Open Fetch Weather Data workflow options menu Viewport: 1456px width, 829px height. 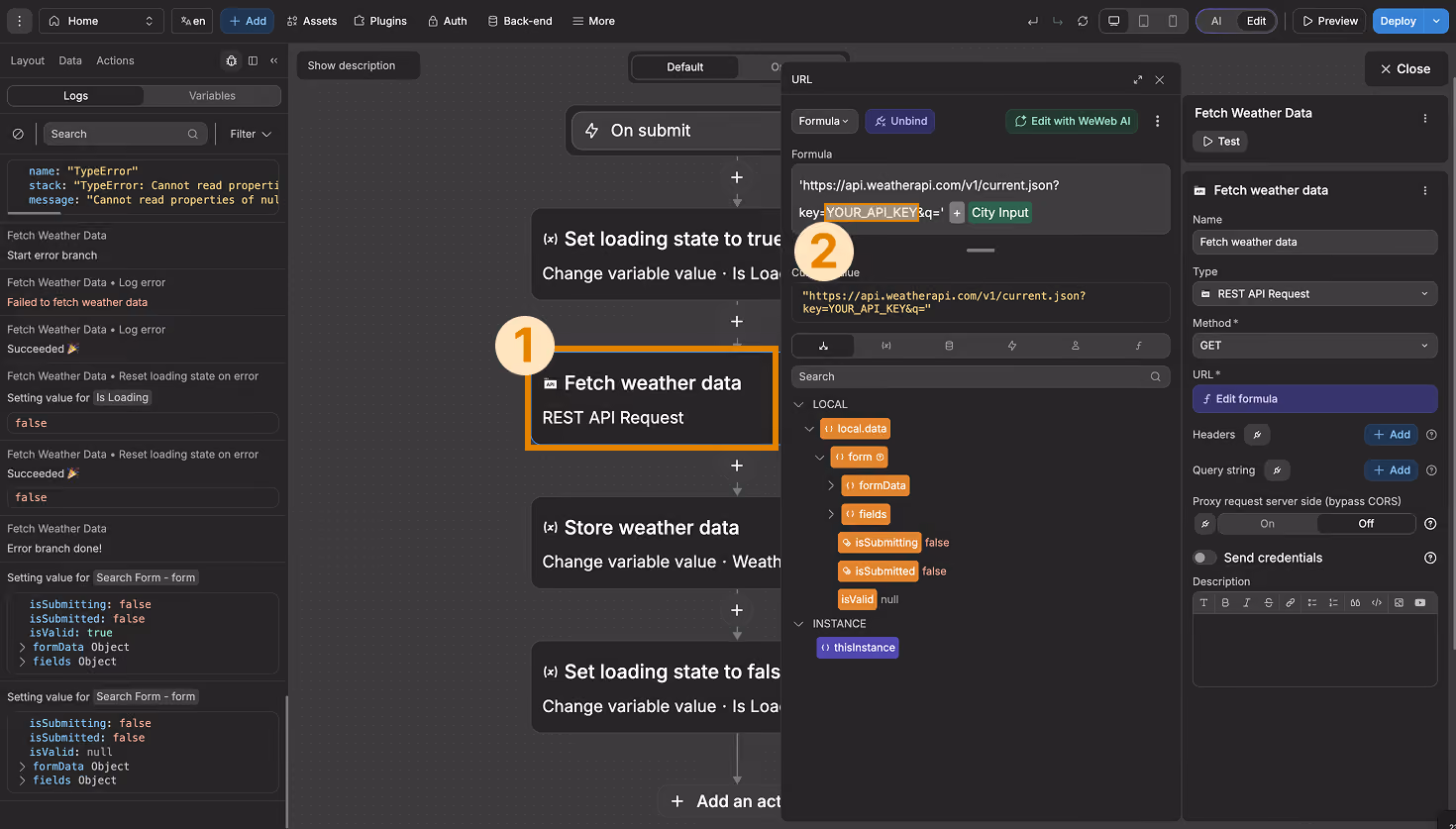point(1425,118)
